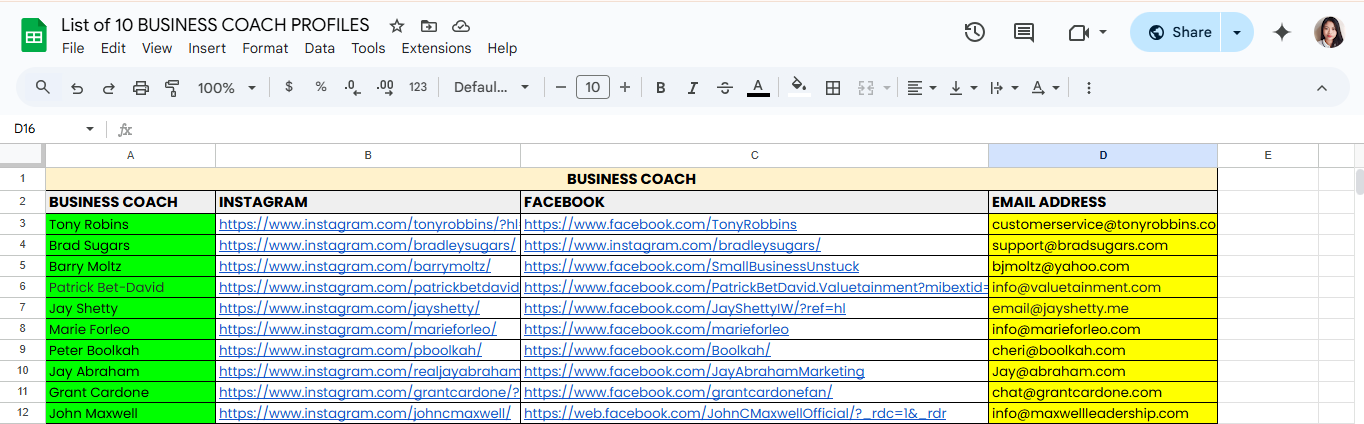Image resolution: width=1364 pixels, height=424 pixels.
Task: Star this spreadsheet document
Action: 397,26
